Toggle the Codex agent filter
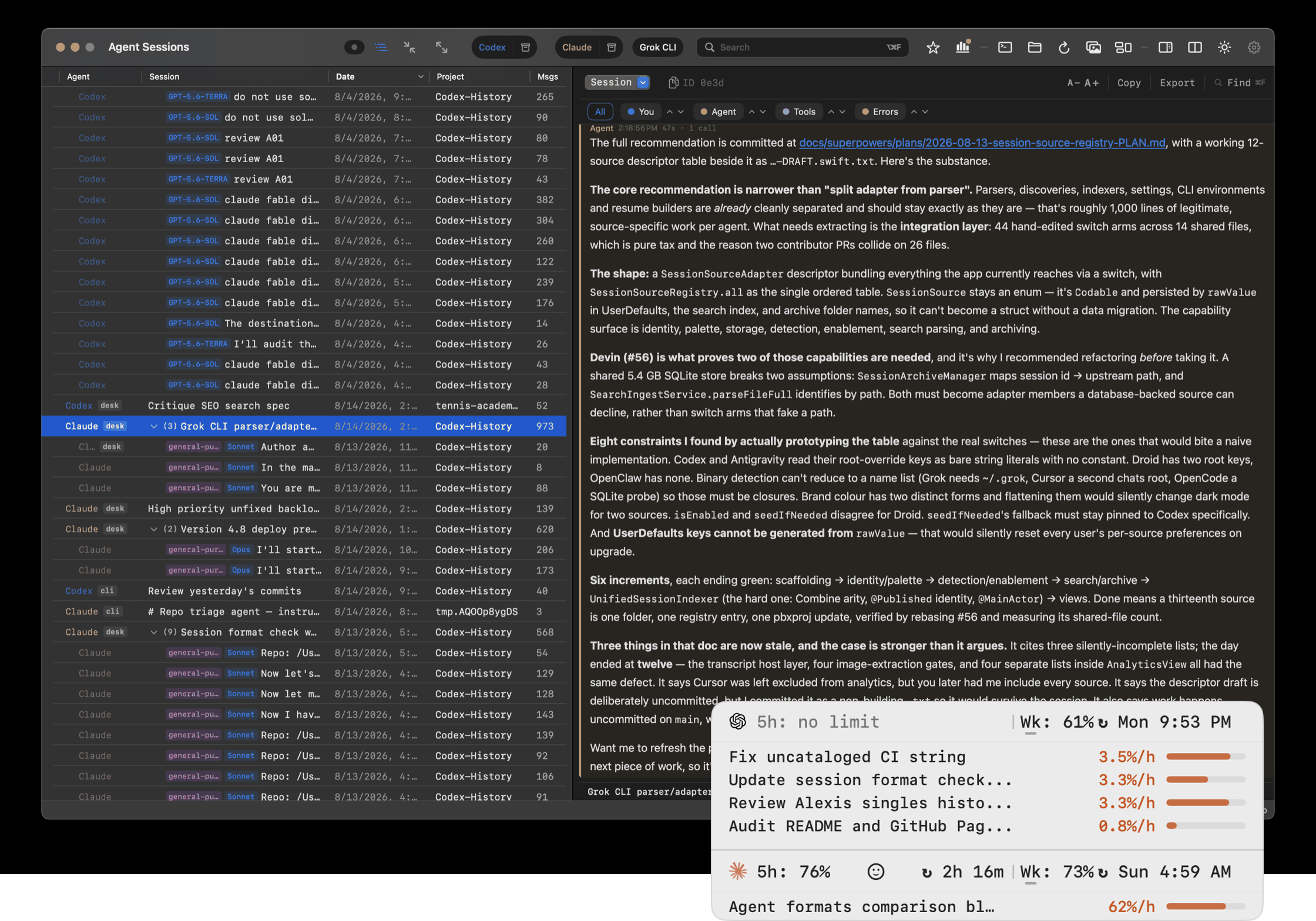Image resolution: width=1316 pixels, height=921 pixels. (492, 47)
